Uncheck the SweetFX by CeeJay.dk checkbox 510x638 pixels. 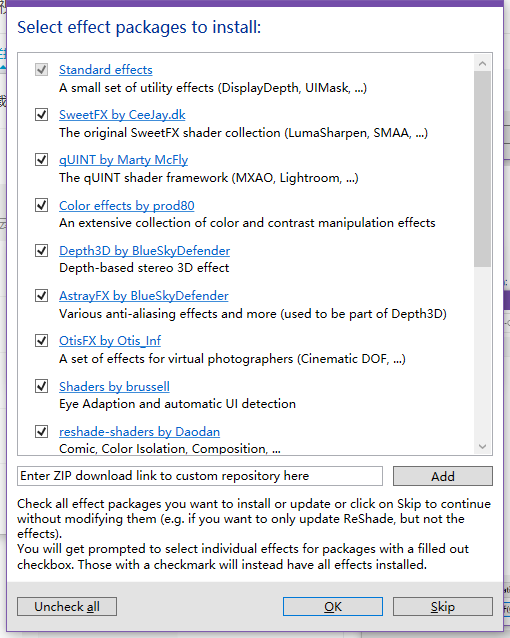click(42, 114)
